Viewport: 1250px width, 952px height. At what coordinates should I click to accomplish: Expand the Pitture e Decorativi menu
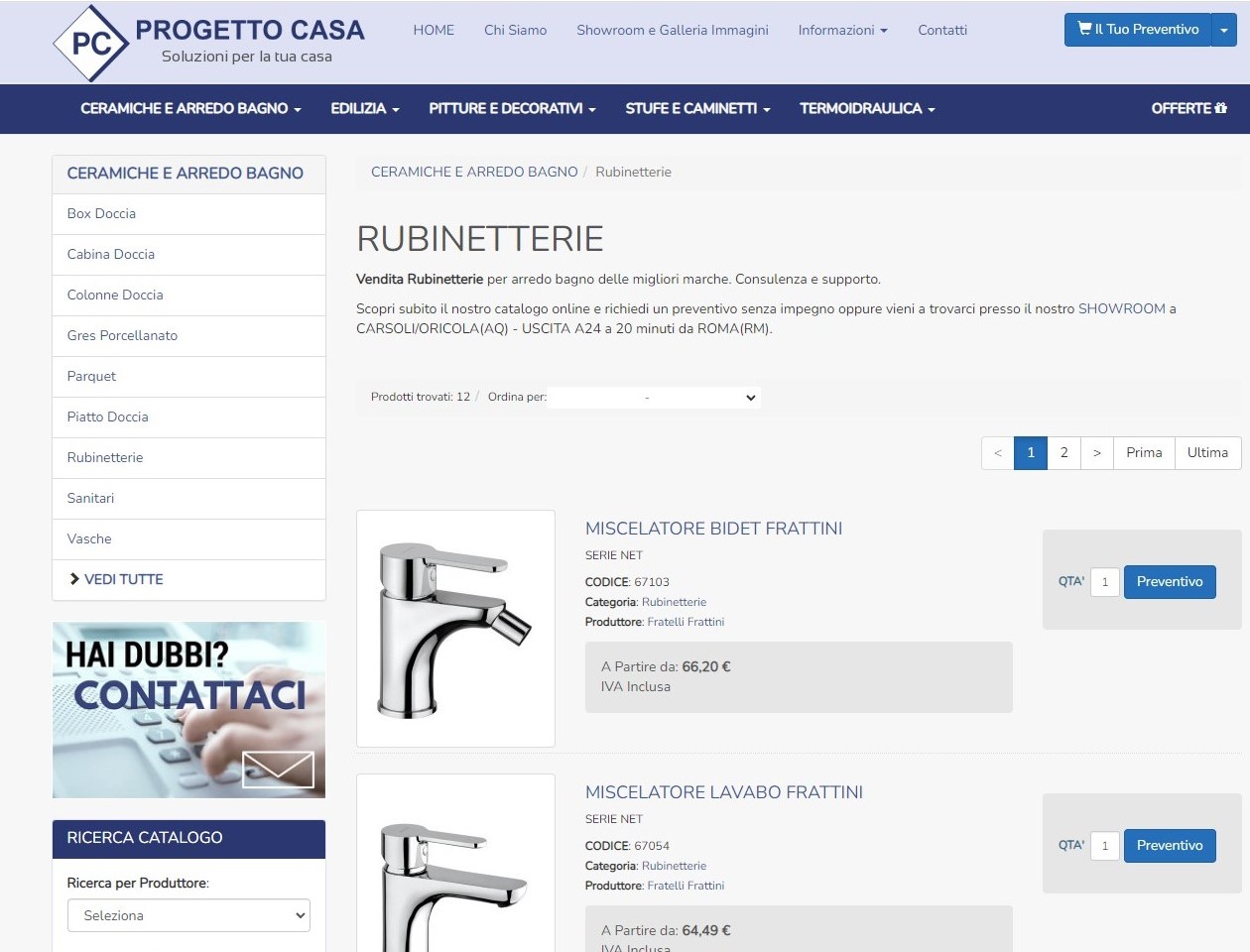coord(512,108)
